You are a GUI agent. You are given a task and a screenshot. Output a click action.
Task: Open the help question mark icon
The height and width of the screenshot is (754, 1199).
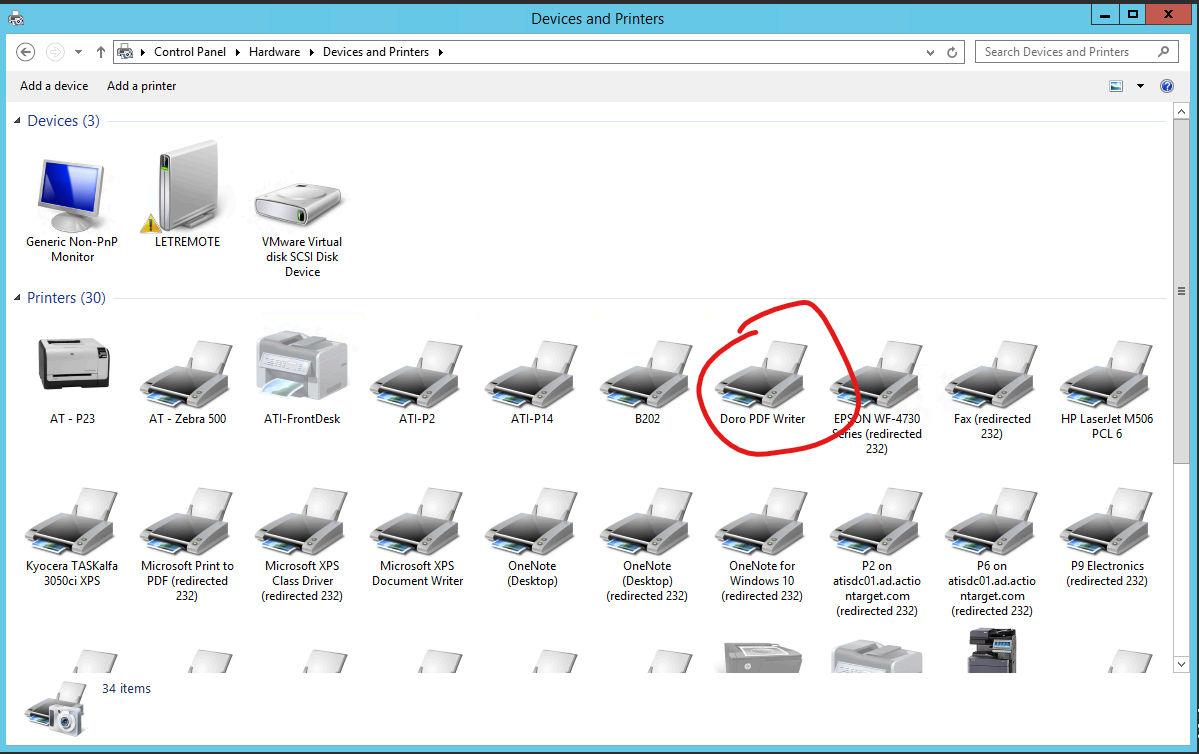tap(1166, 86)
